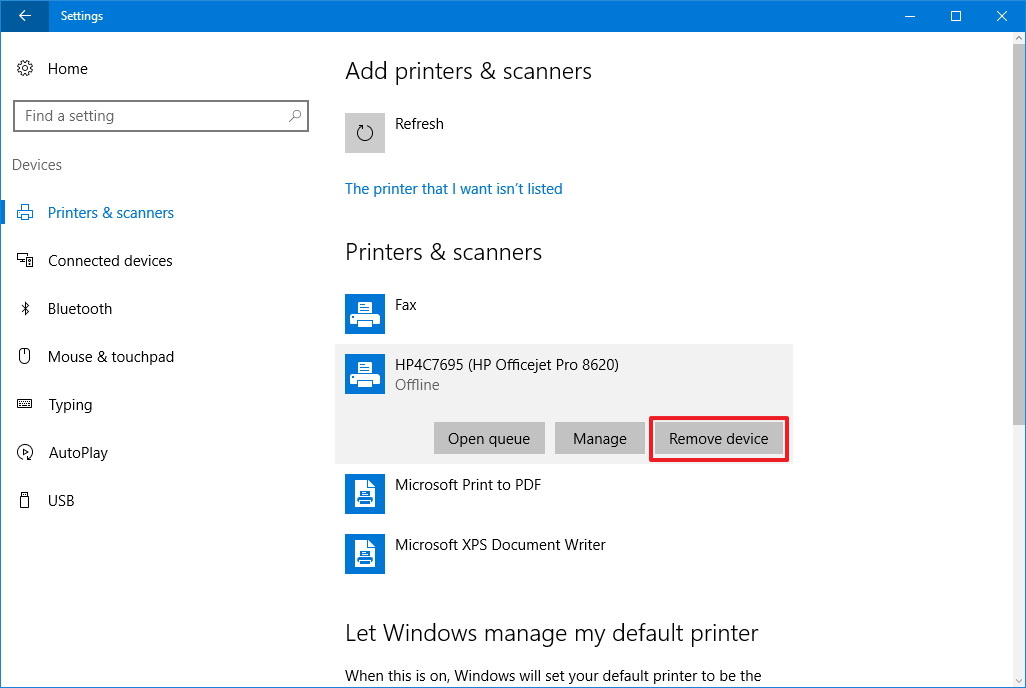Click the Refresh icon to scan for printers
Screen dimensions: 1026x688
click(x=364, y=132)
